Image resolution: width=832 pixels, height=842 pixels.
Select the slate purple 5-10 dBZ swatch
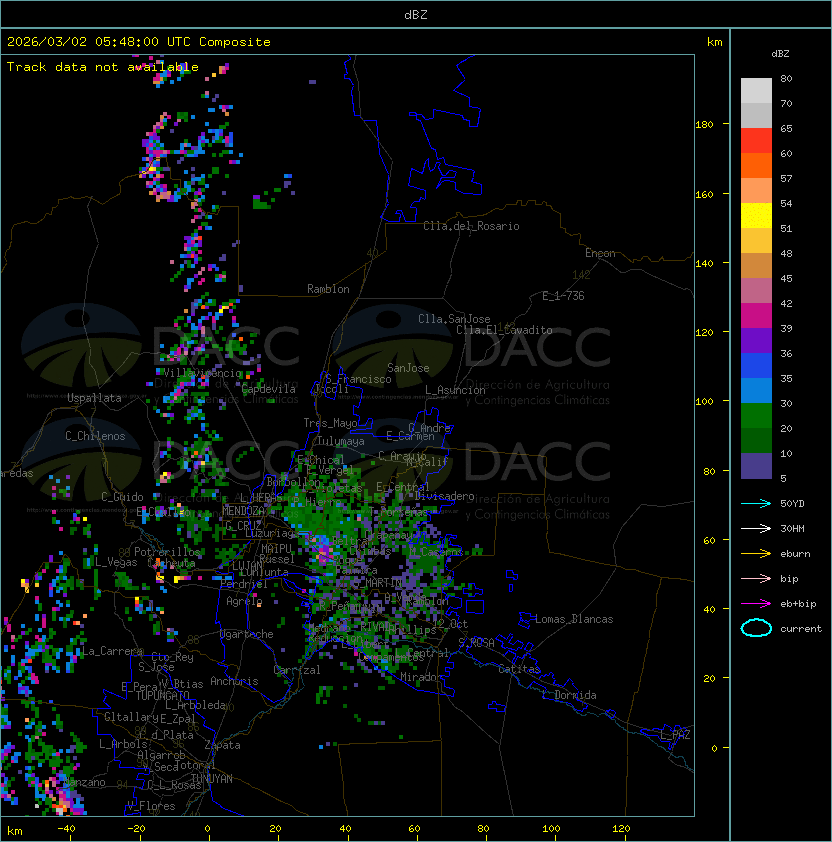(756, 466)
